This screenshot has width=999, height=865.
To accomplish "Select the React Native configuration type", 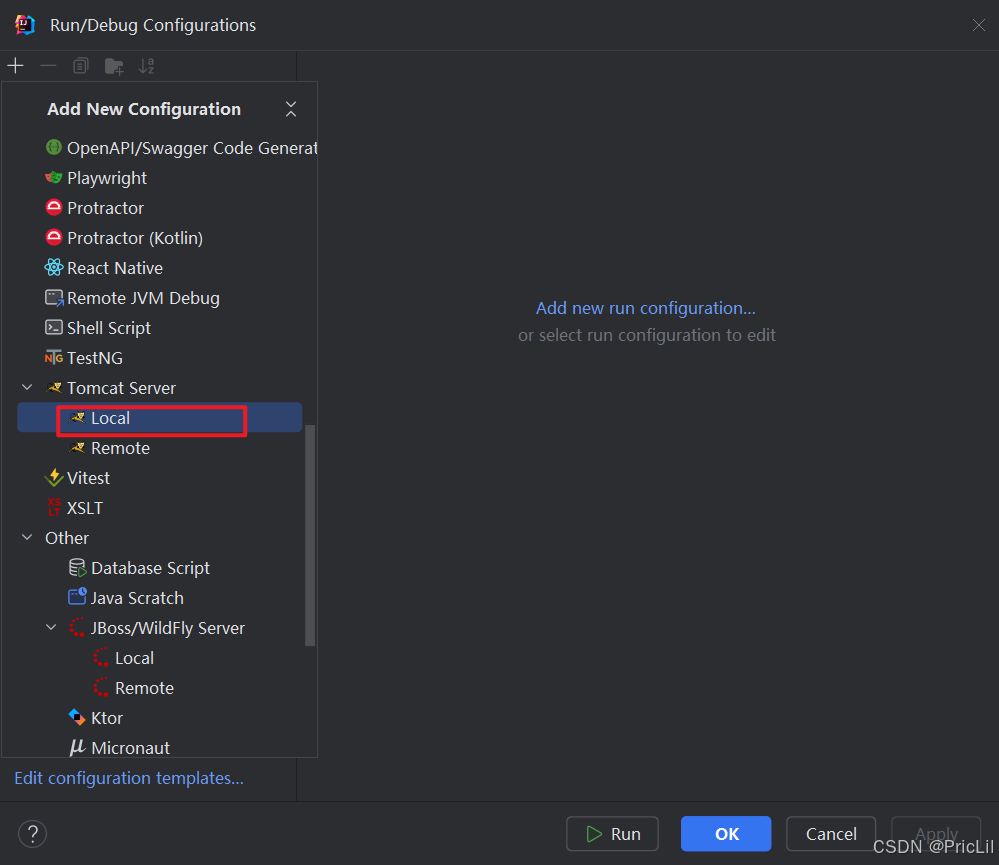I will coord(113,268).
